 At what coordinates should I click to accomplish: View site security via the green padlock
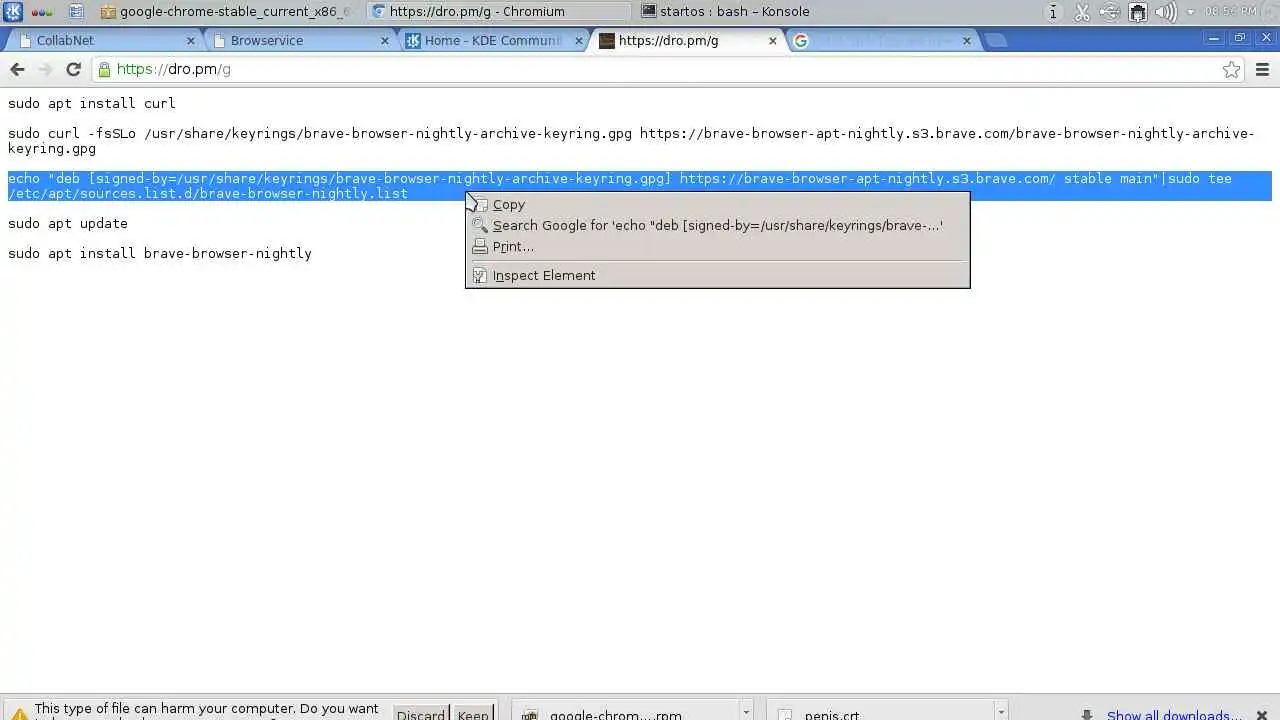click(104, 69)
